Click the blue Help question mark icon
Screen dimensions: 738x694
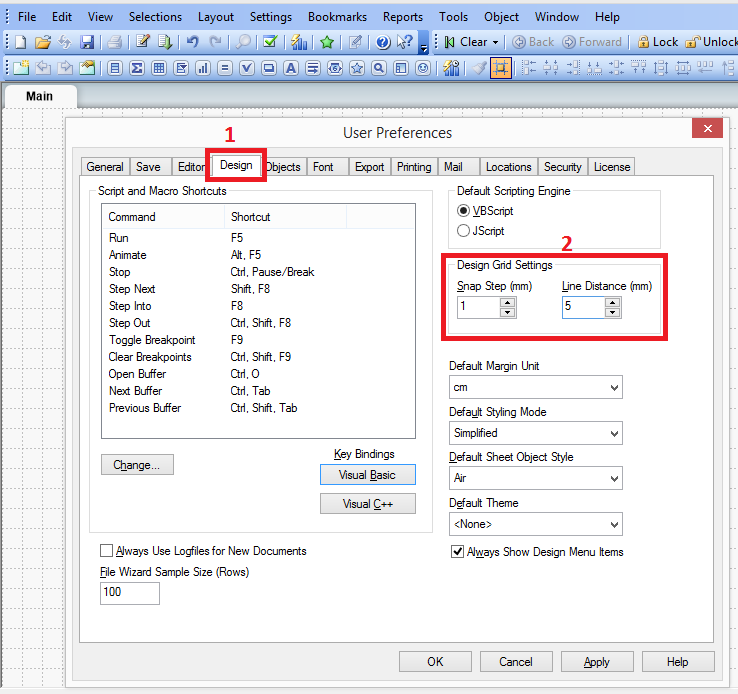[383, 42]
